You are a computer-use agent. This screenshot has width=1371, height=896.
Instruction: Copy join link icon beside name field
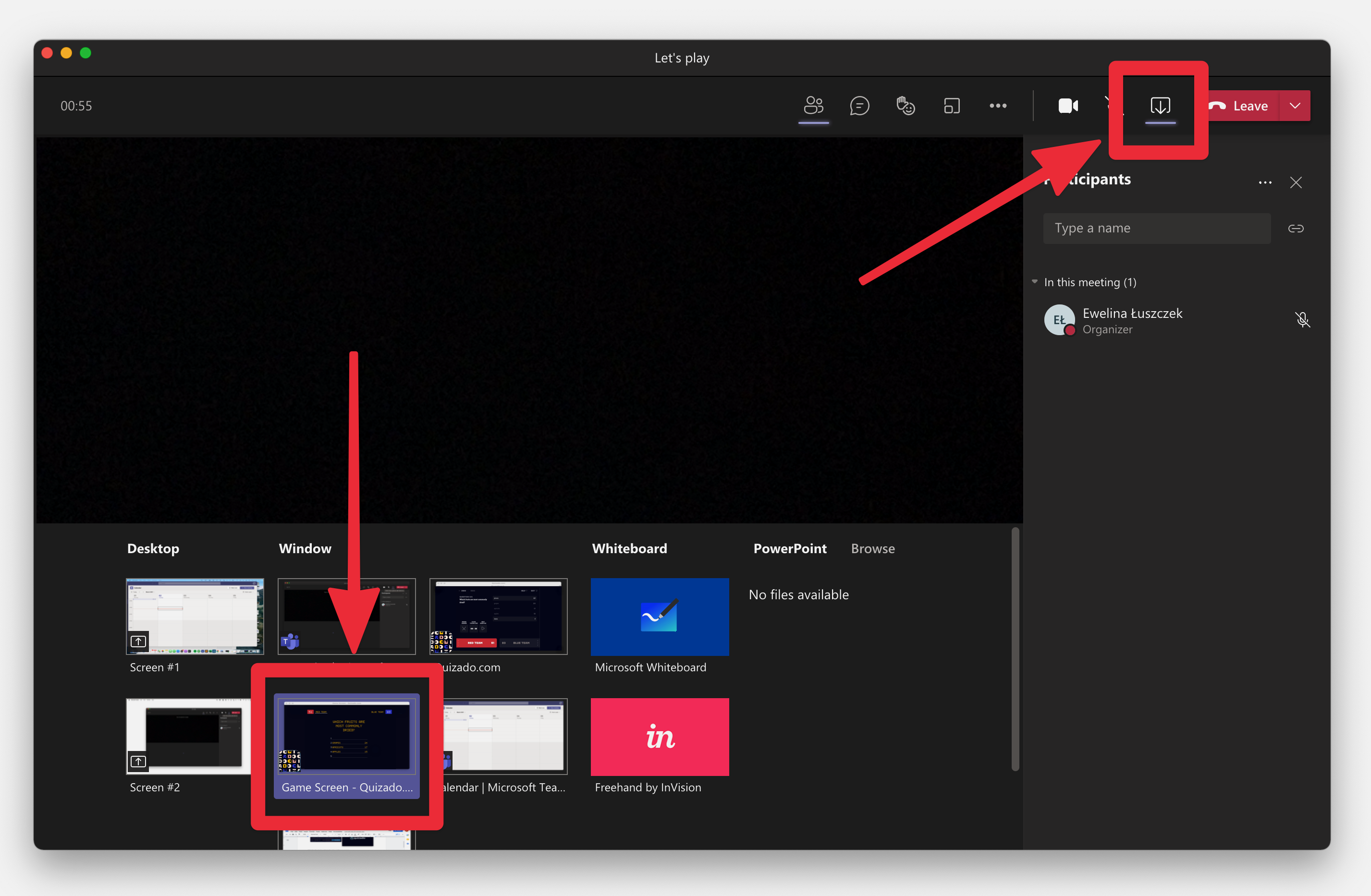click(1296, 229)
